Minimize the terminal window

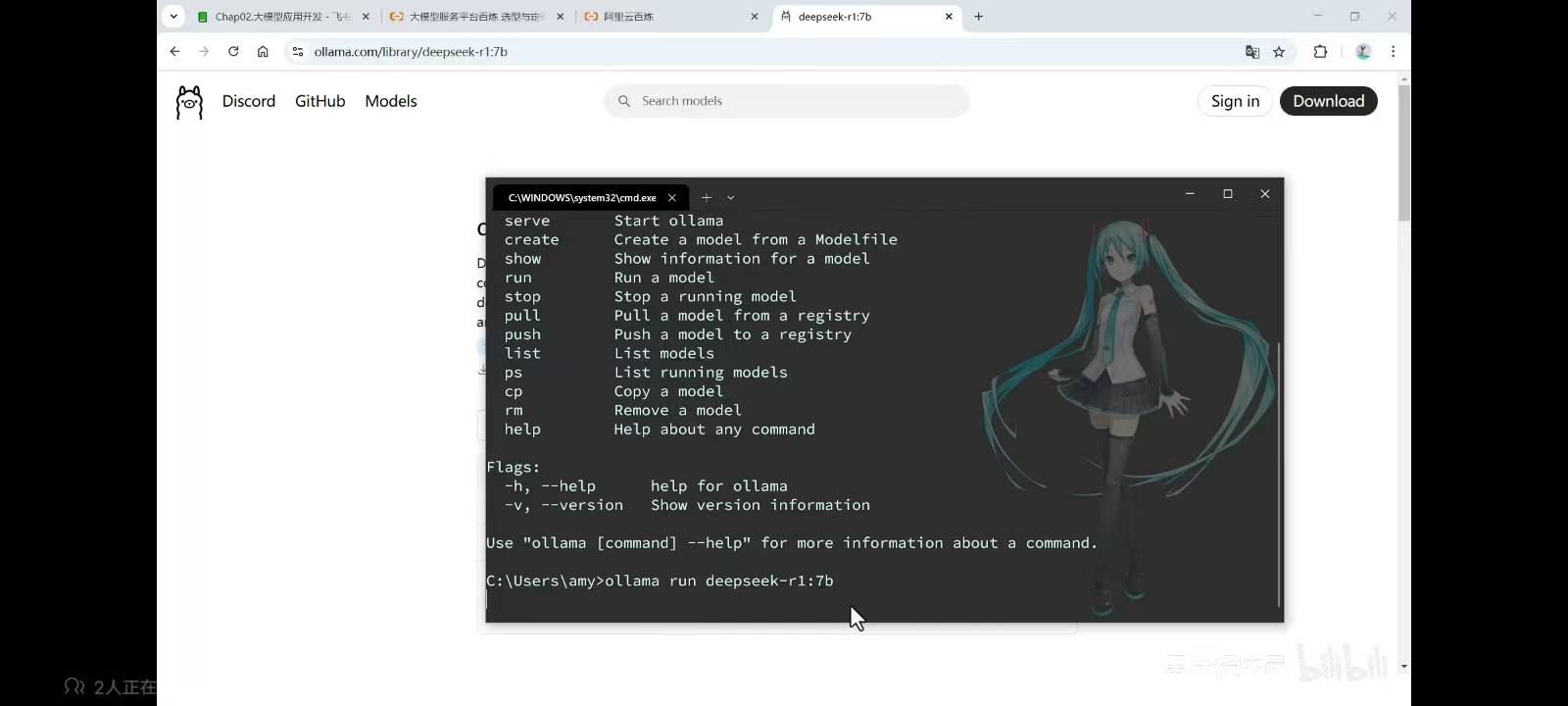pos(1190,194)
